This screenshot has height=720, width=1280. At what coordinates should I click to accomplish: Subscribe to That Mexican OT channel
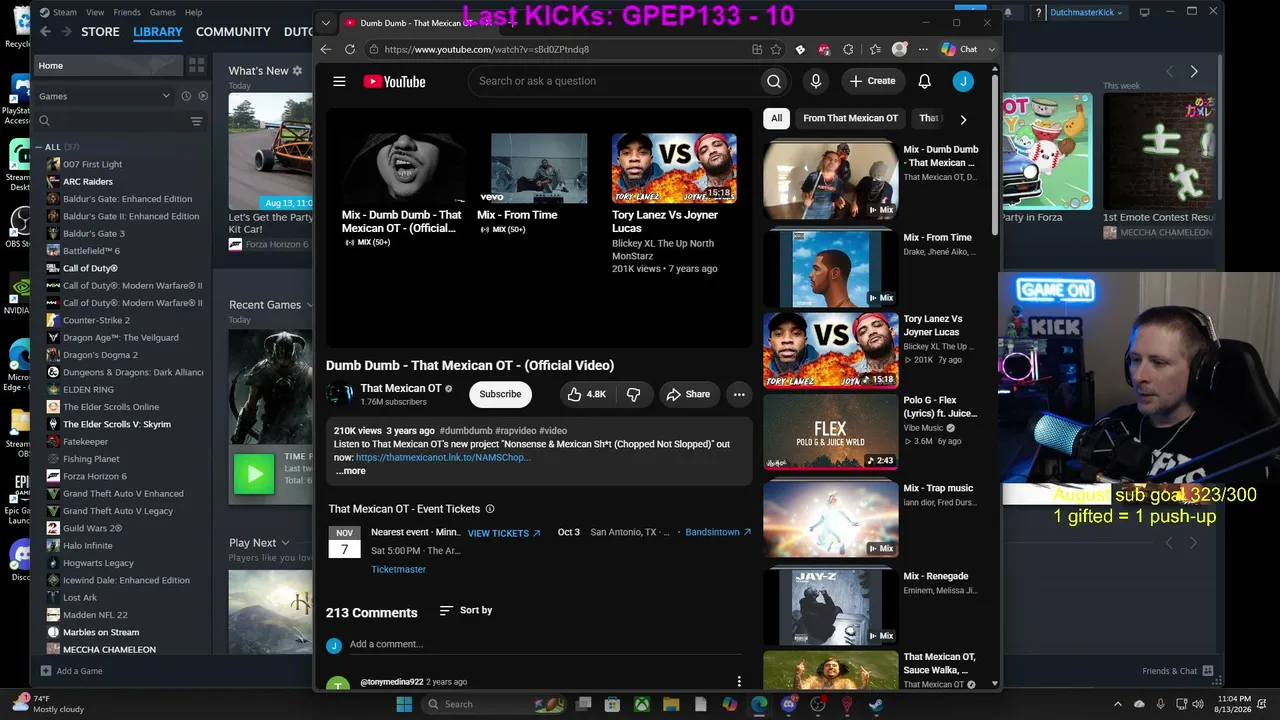[x=500, y=394]
